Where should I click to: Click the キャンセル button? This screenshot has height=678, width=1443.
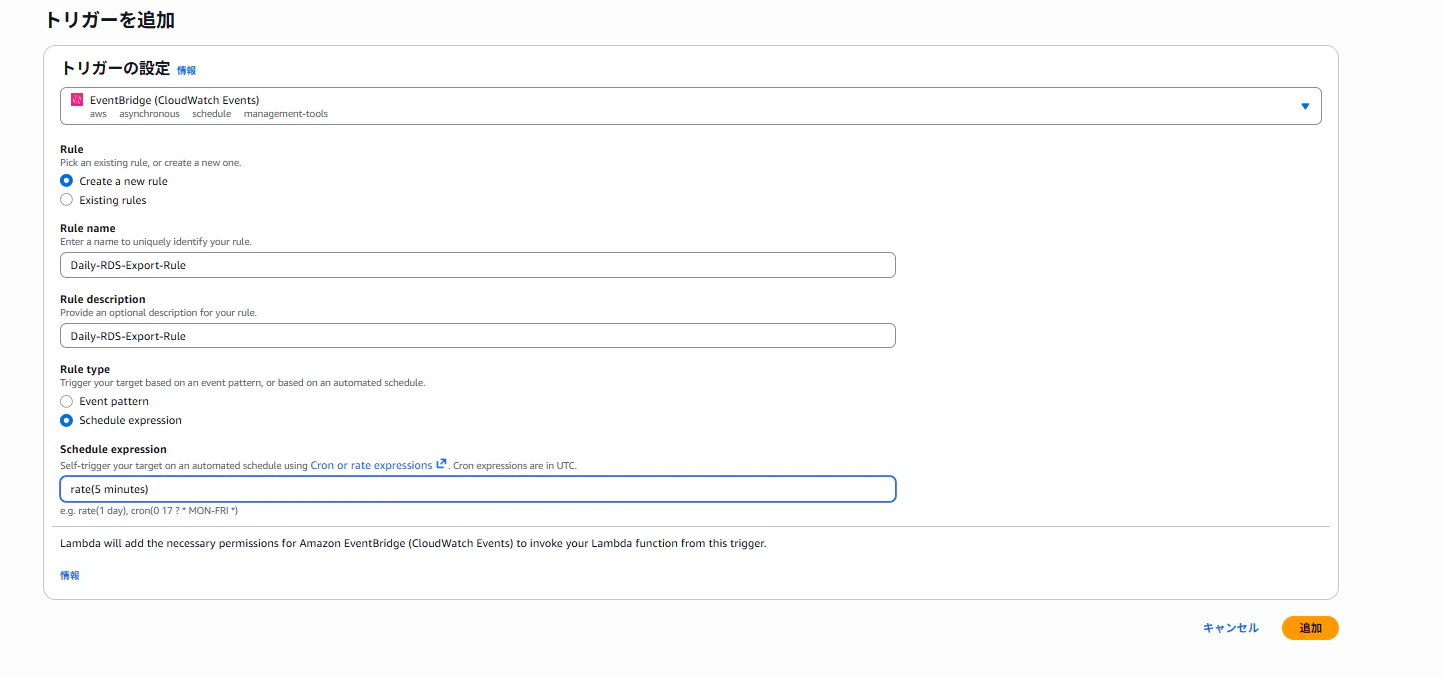[x=1231, y=628]
